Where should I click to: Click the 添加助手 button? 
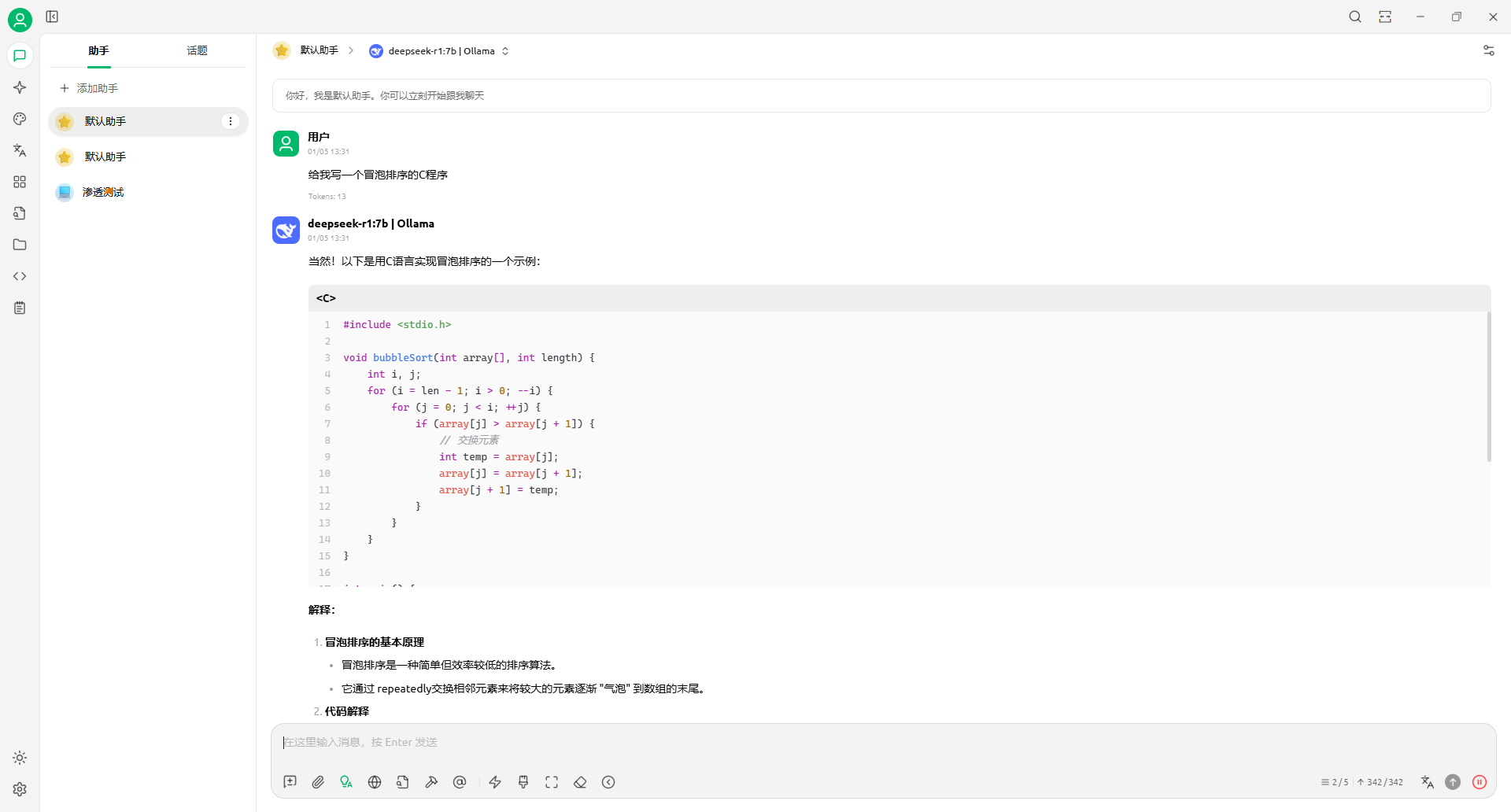pyautogui.click(x=98, y=88)
